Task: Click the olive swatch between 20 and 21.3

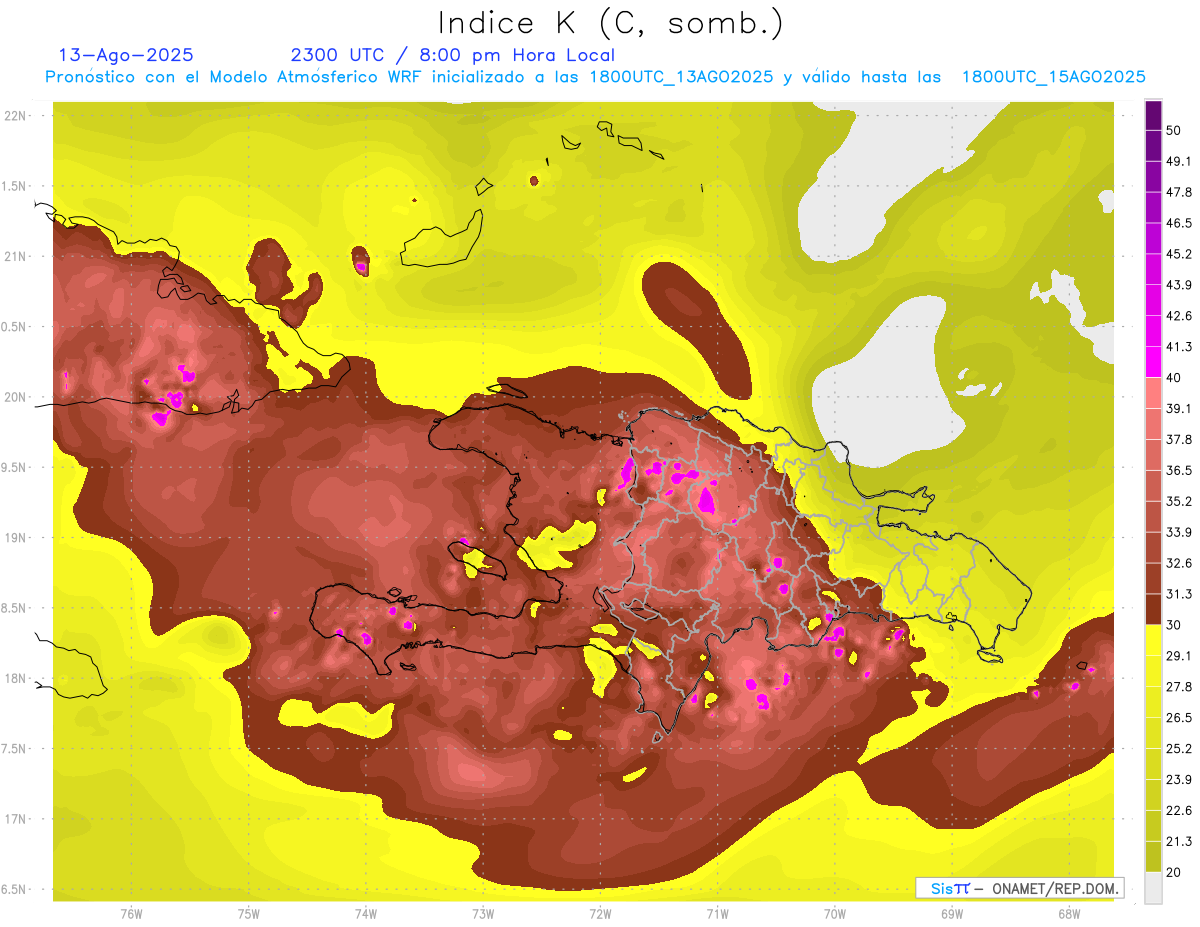Action: 1153,856
